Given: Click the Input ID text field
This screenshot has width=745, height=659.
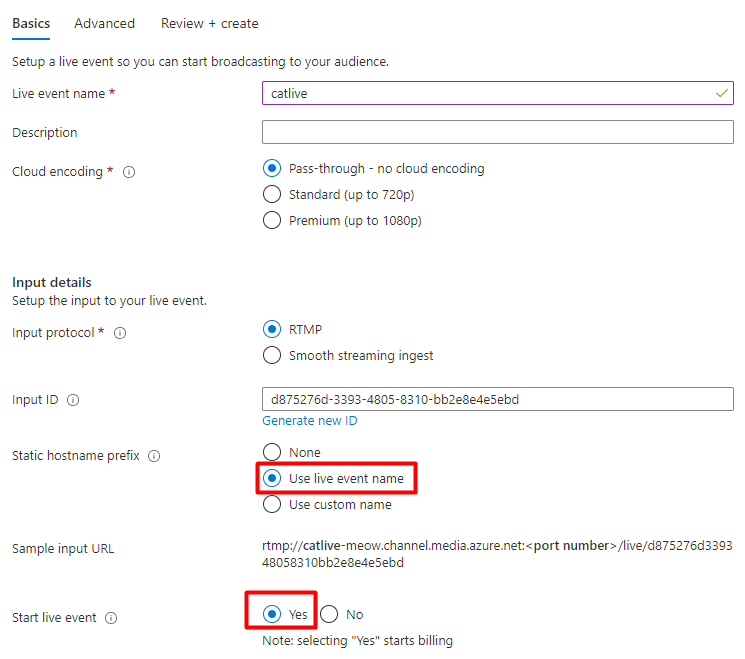Looking at the screenshot, I should coord(497,400).
